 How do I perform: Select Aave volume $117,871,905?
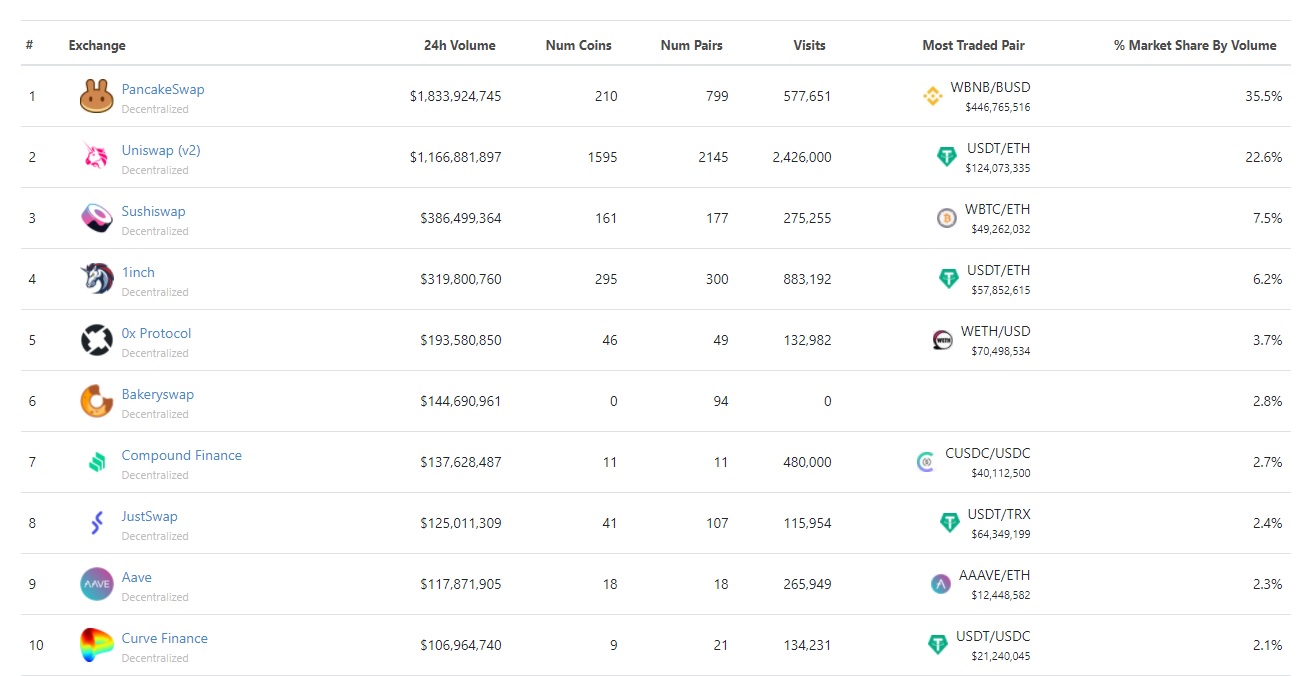461,584
